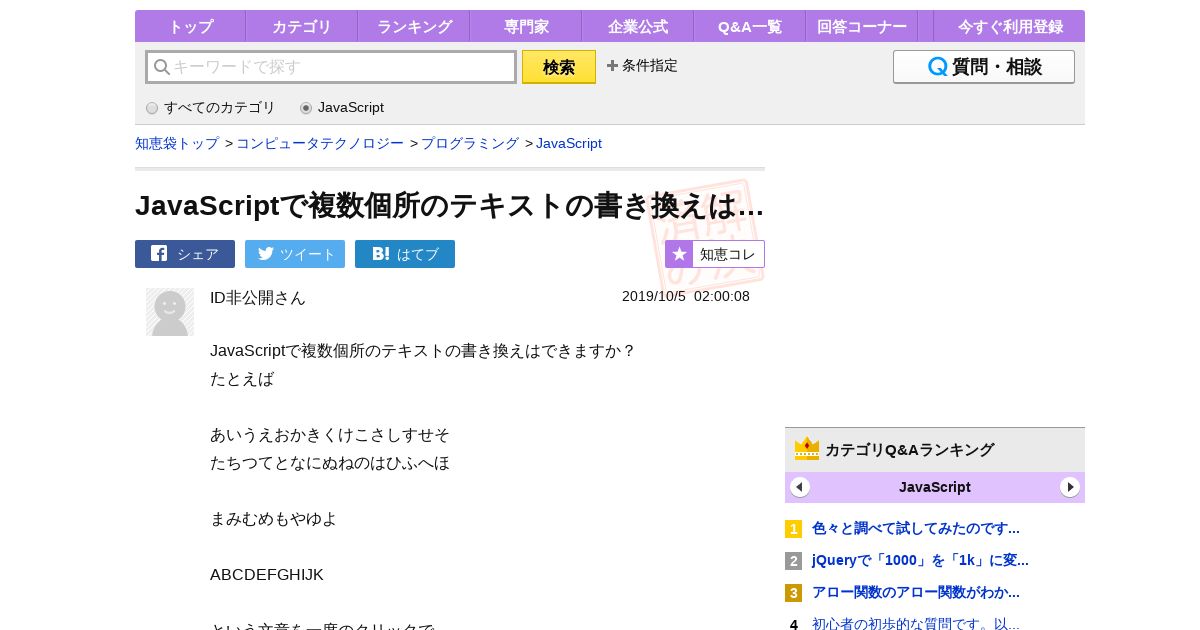Image resolution: width=1200 pixels, height=630 pixels.
Task: Open the 専門家 tab
Action: [526, 27]
